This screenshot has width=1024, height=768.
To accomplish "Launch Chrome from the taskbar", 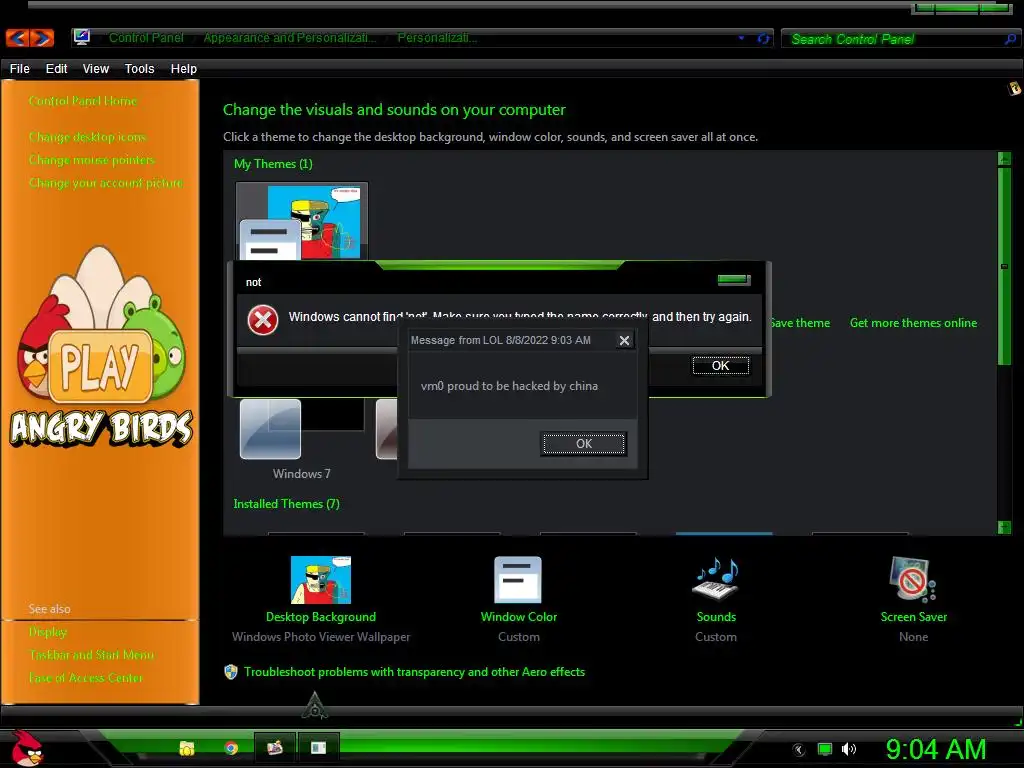I will point(231,748).
